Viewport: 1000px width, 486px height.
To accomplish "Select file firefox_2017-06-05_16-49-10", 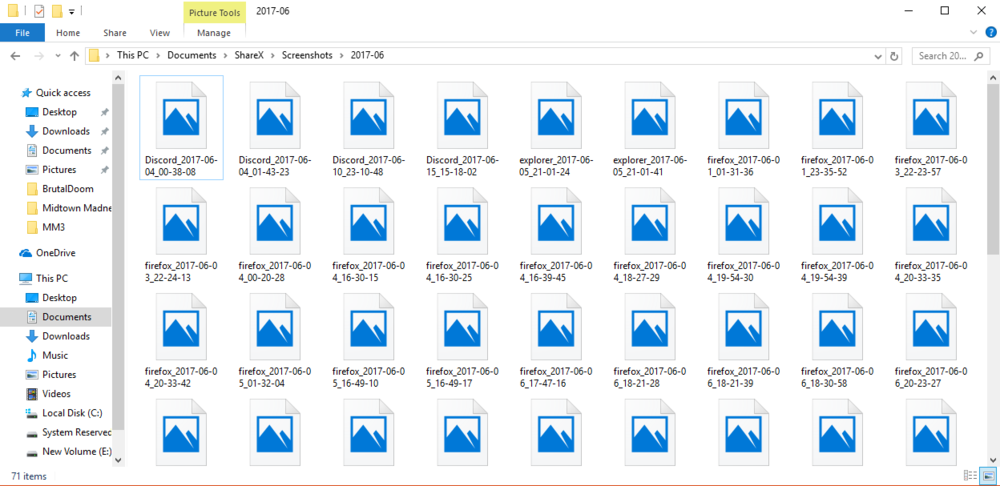I will tap(369, 342).
